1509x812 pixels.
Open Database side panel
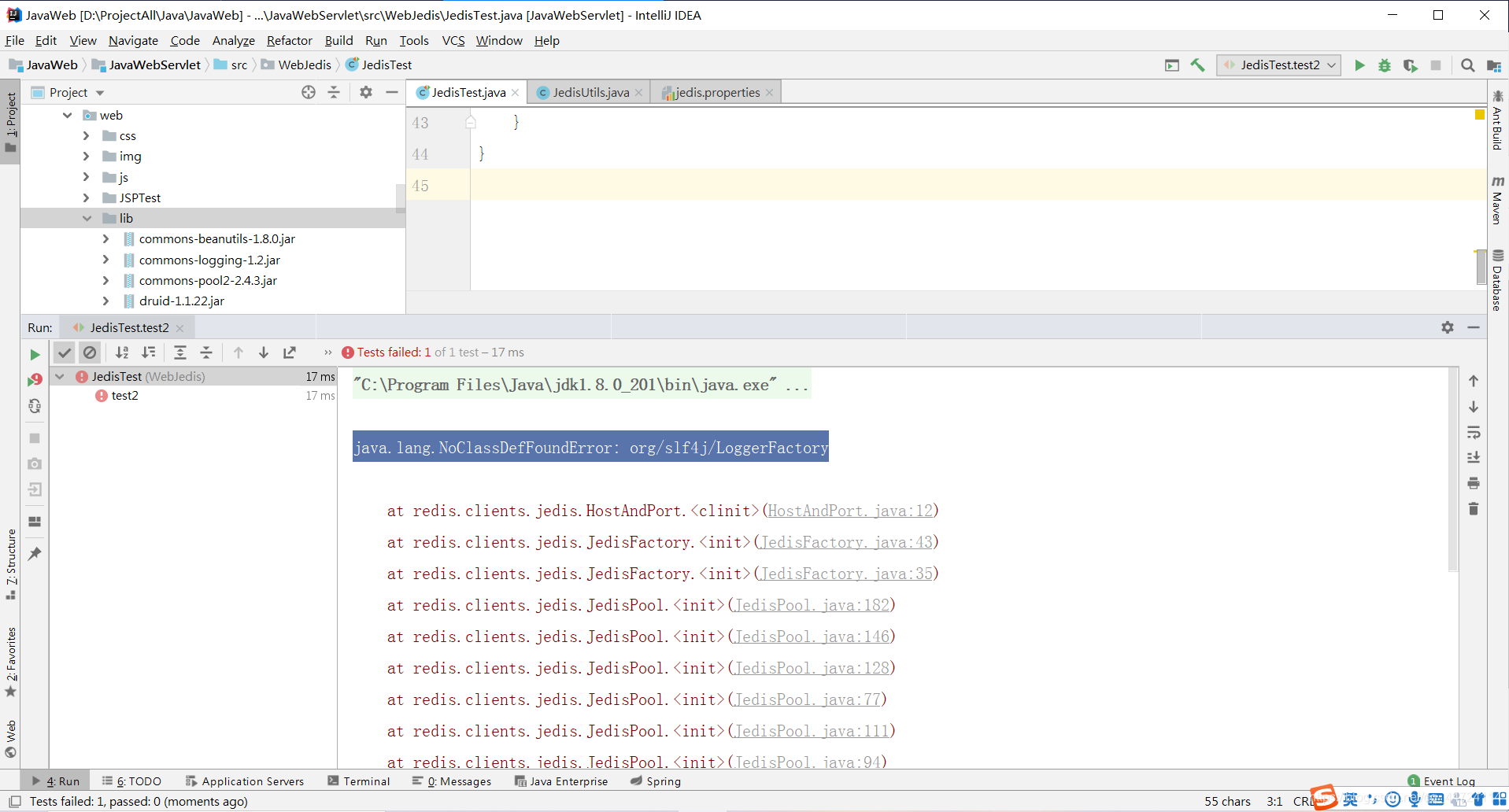click(x=1497, y=280)
